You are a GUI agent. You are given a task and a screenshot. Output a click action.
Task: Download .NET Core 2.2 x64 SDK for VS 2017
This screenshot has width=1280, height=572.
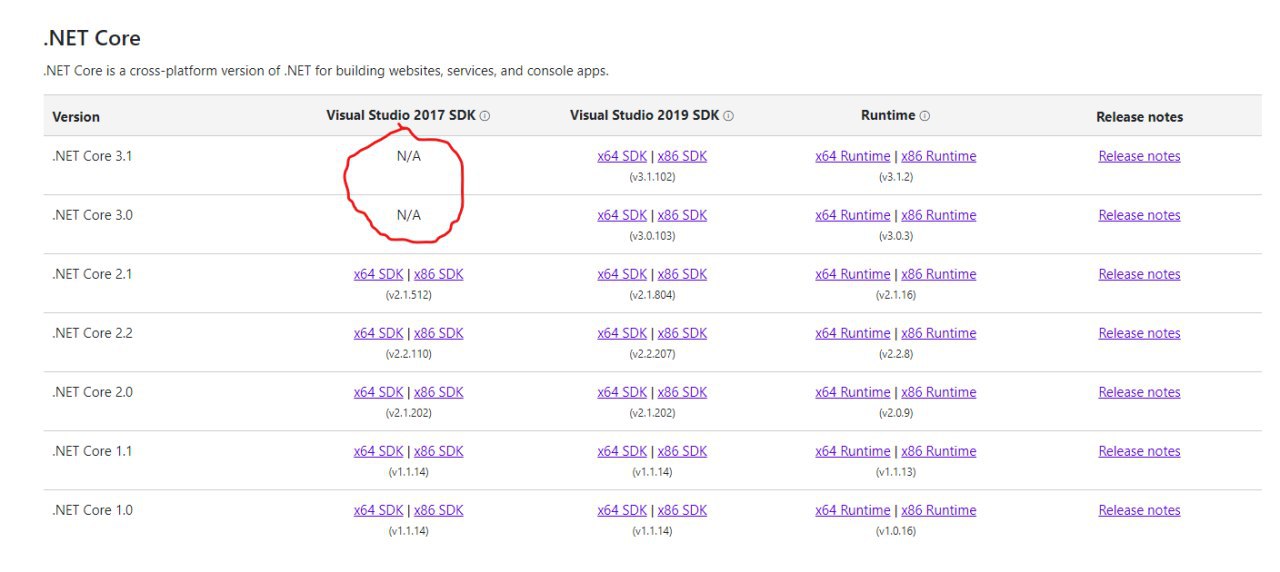click(x=378, y=333)
